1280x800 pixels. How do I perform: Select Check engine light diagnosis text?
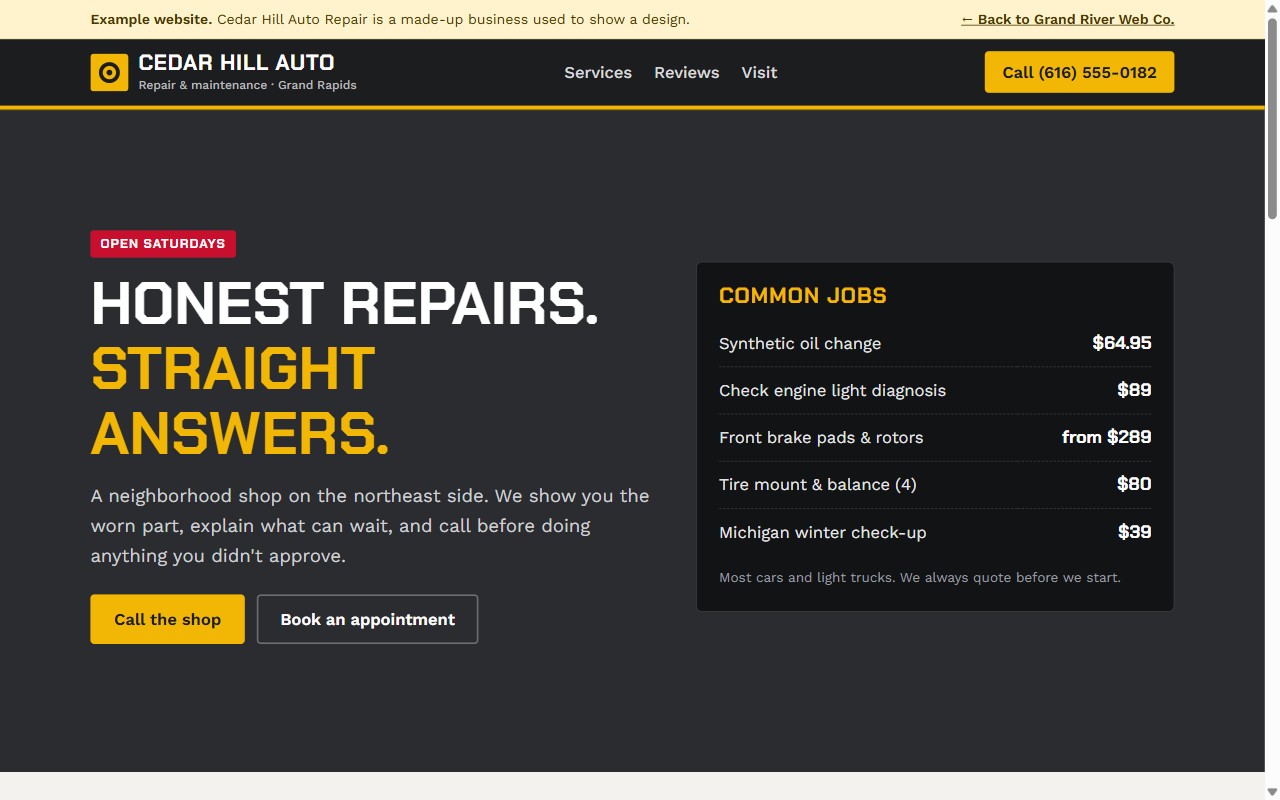point(832,390)
